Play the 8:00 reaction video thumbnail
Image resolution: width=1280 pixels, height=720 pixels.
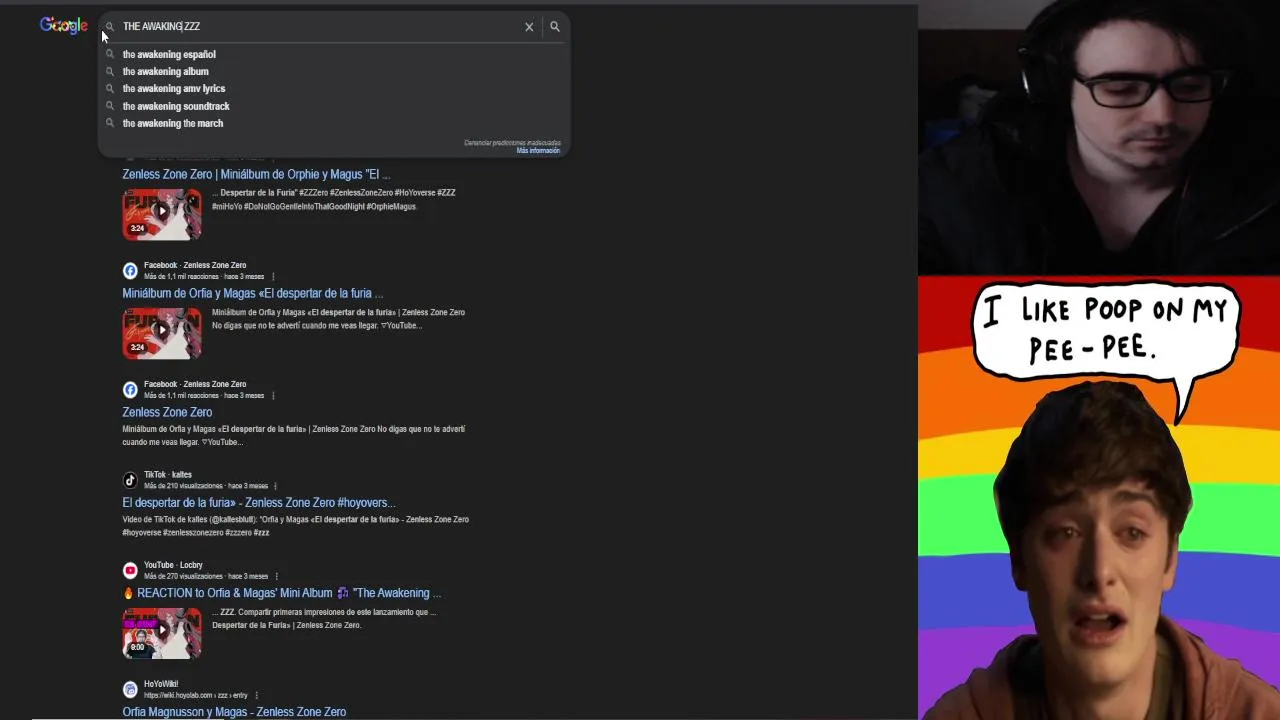tap(162, 633)
